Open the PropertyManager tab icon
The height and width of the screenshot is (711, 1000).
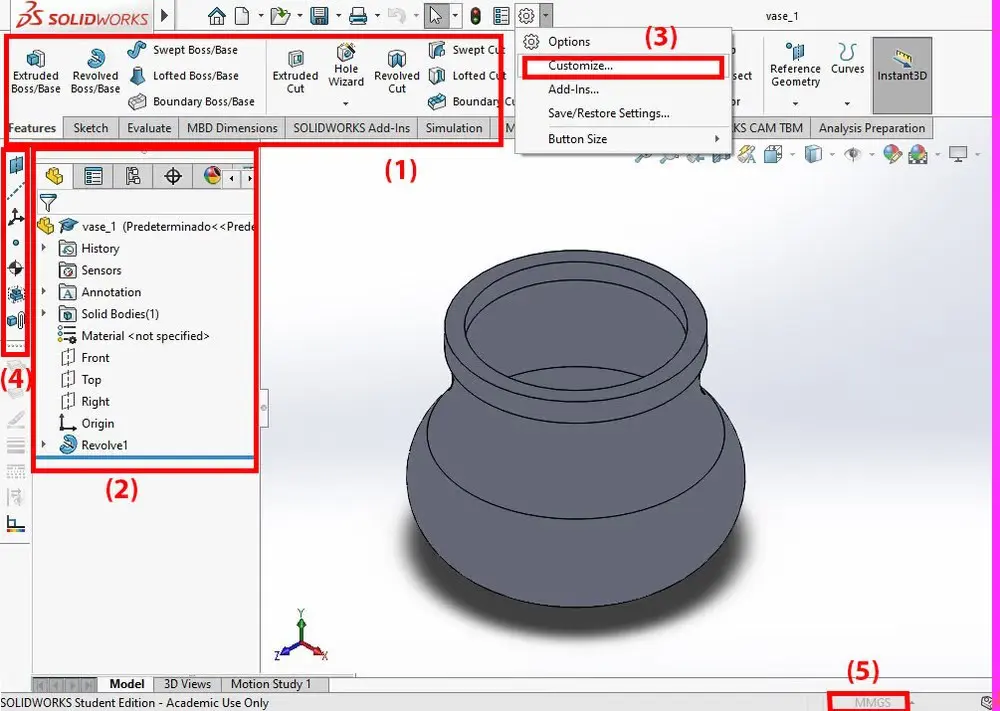93,177
